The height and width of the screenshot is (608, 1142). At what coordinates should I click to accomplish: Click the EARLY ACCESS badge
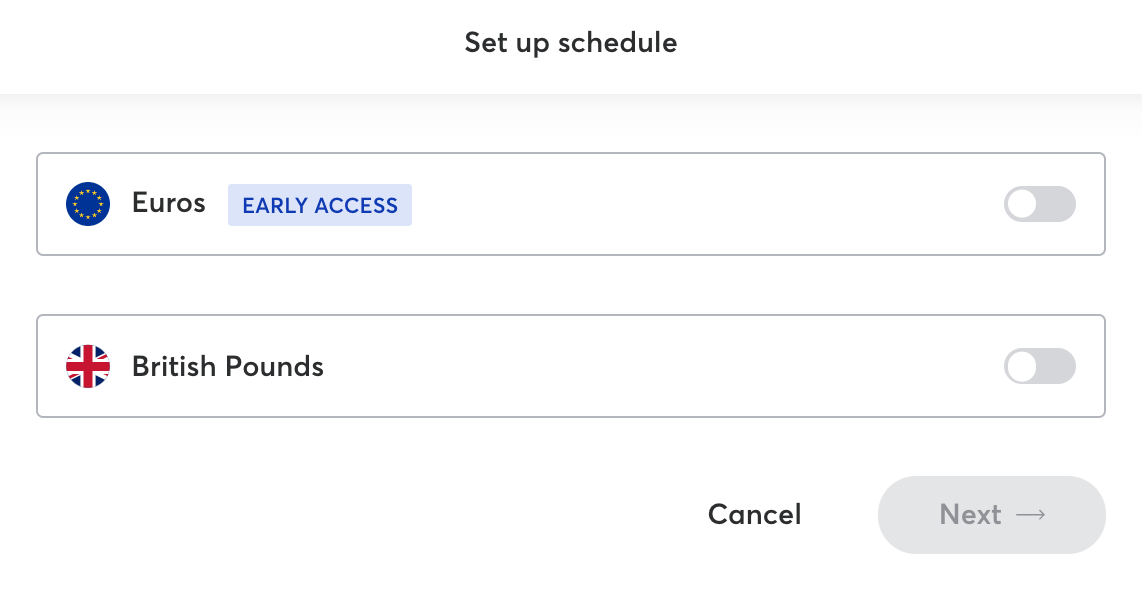click(320, 205)
